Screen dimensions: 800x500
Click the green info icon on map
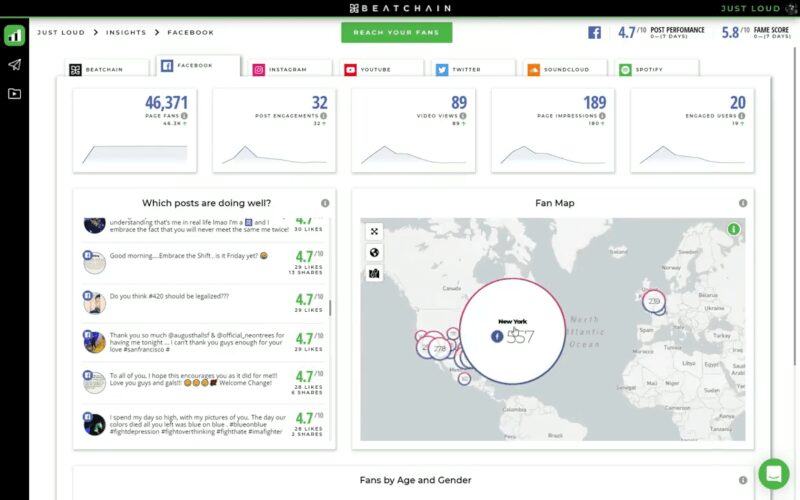tap(734, 230)
